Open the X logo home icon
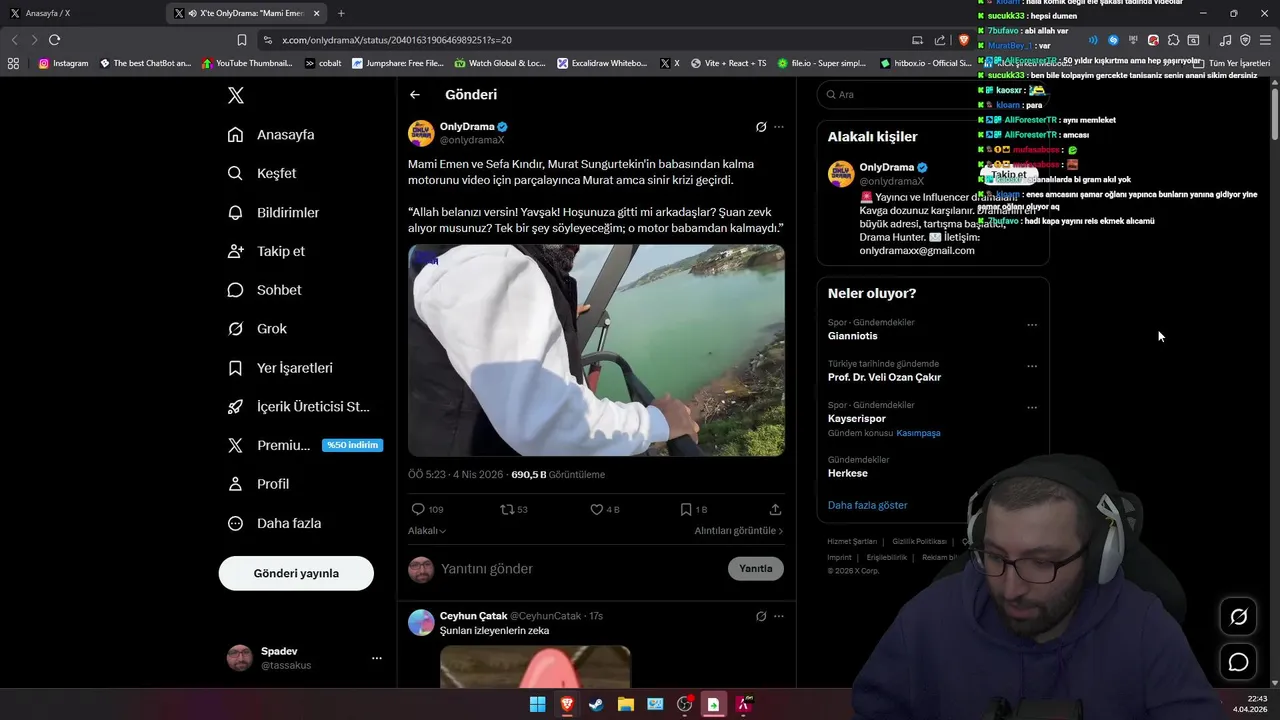This screenshot has height=720, width=1280. pyautogui.click(x=235, y=95)
